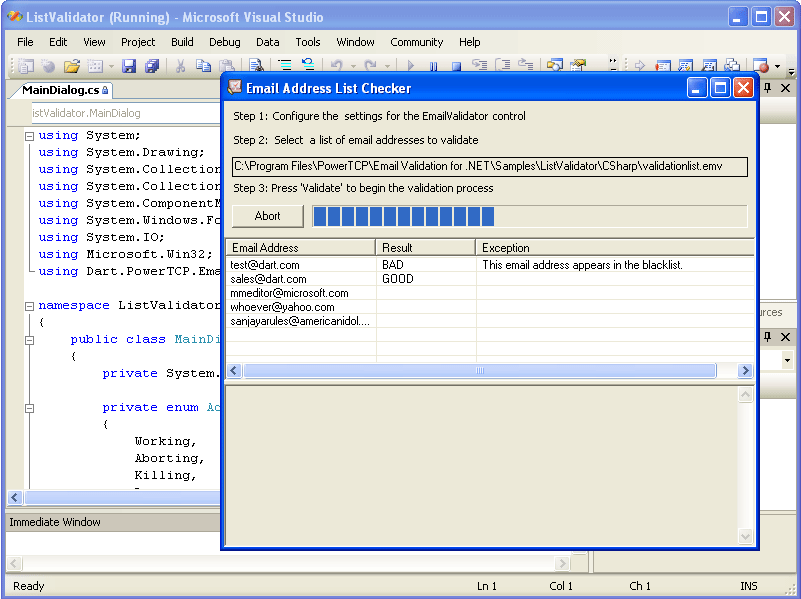This screenshot has height=599, width=801.
Task: Open the dropdown in the lower right panel
Action: [x=787, y=361]
